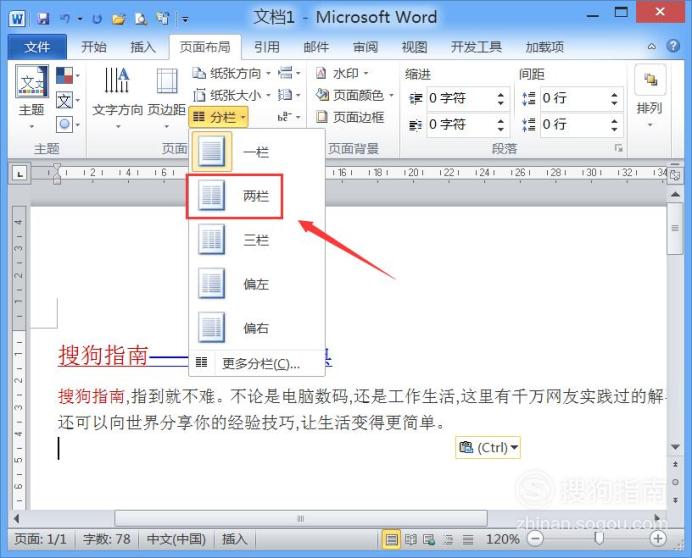Open the 段落 paragraph dialog launcher
Viewport: 692px width, 558px height.
click(x=619, y=148)
